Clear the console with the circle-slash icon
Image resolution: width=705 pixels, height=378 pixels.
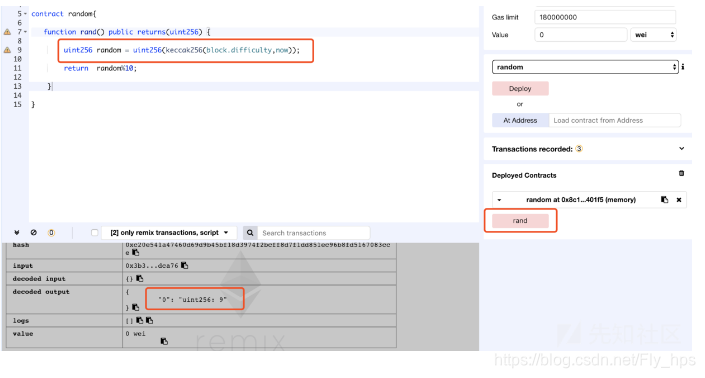coord(34,232)
